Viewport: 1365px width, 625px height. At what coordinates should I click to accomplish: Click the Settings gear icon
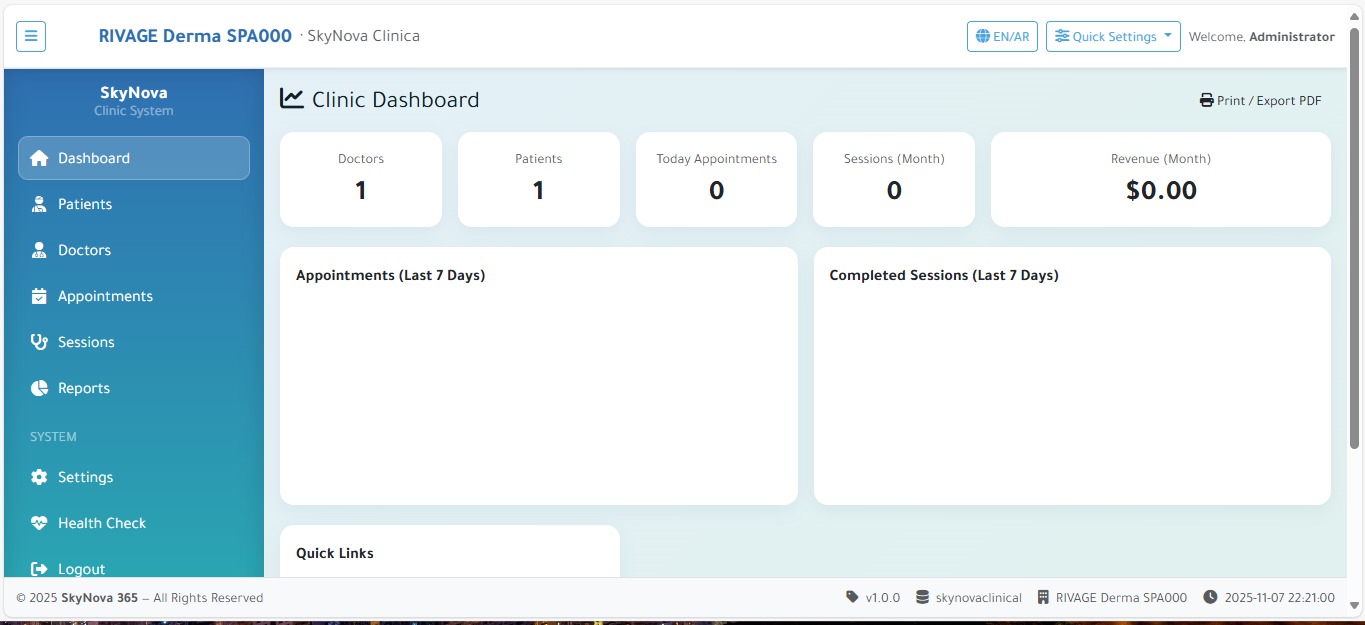pos(39,477)
